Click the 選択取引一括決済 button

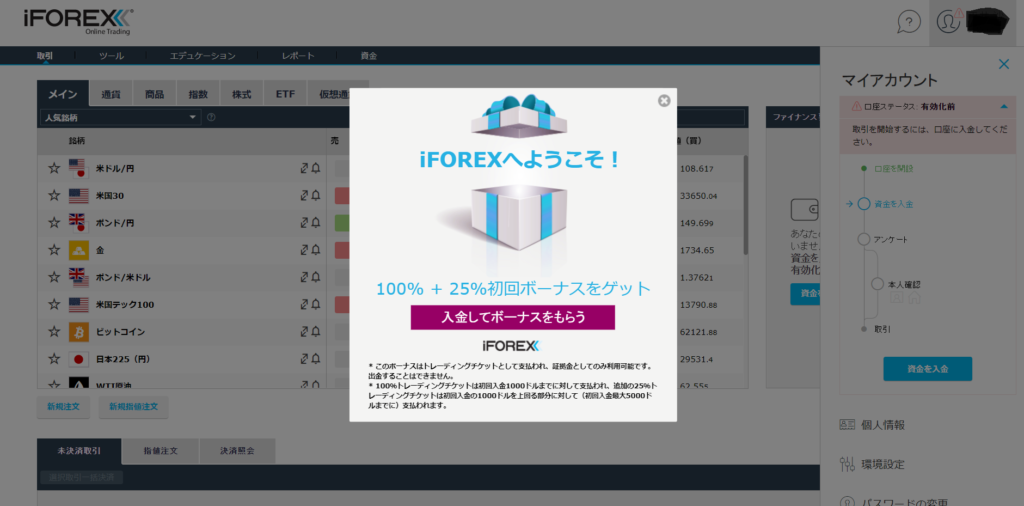tap(81, 478)
